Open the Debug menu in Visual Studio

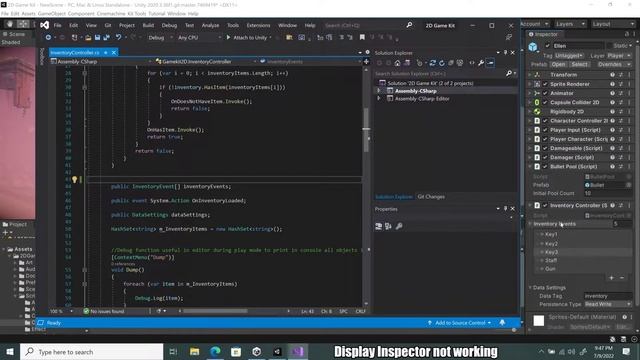(169, 25)
